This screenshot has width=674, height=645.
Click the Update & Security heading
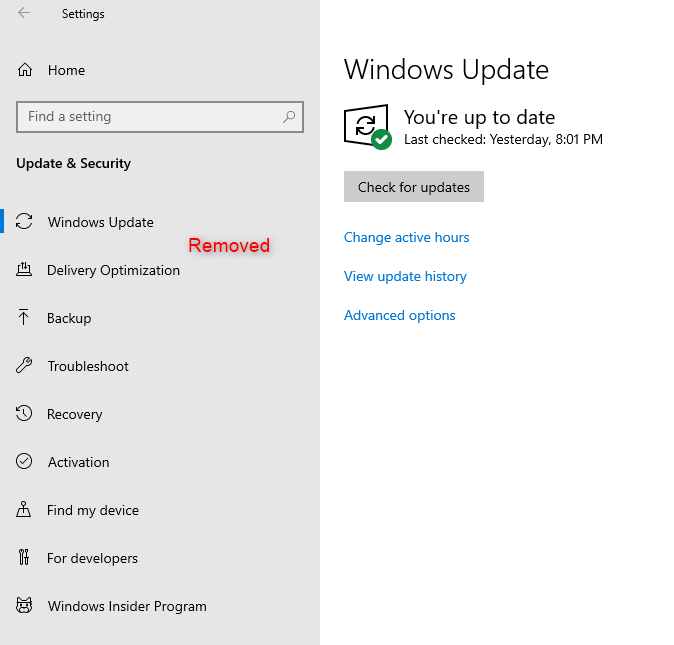tap(74, 163)
